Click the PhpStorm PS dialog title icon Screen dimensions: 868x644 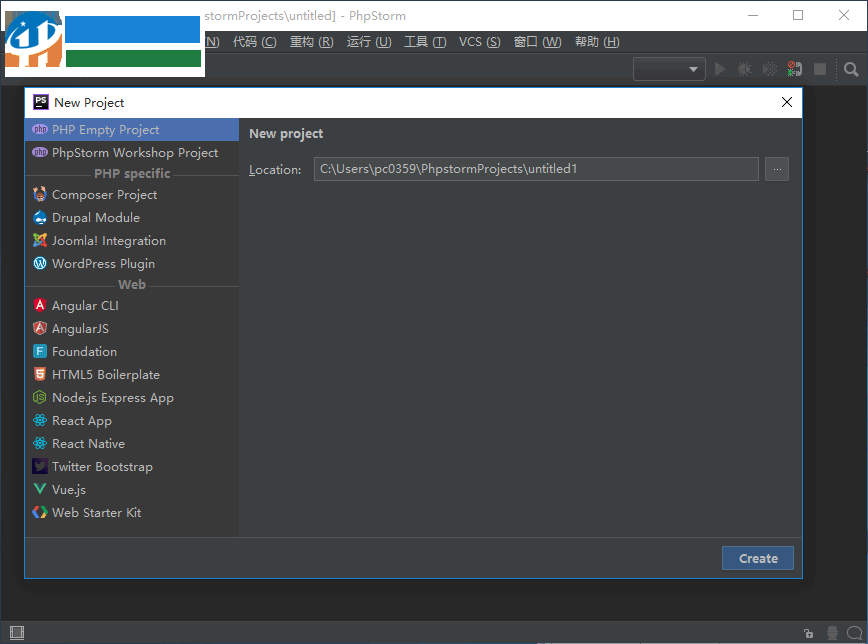pos(41,102)
